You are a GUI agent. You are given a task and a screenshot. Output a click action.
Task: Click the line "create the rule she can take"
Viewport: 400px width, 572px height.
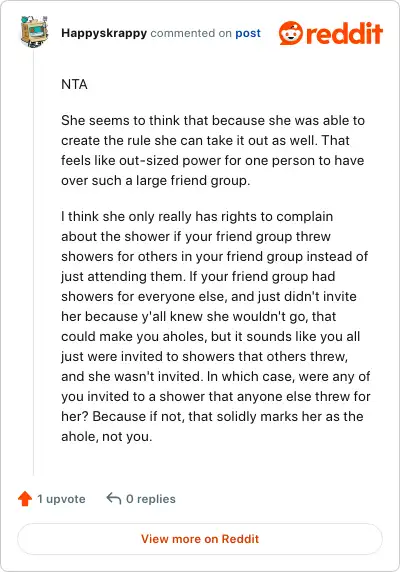pos(205,140)
